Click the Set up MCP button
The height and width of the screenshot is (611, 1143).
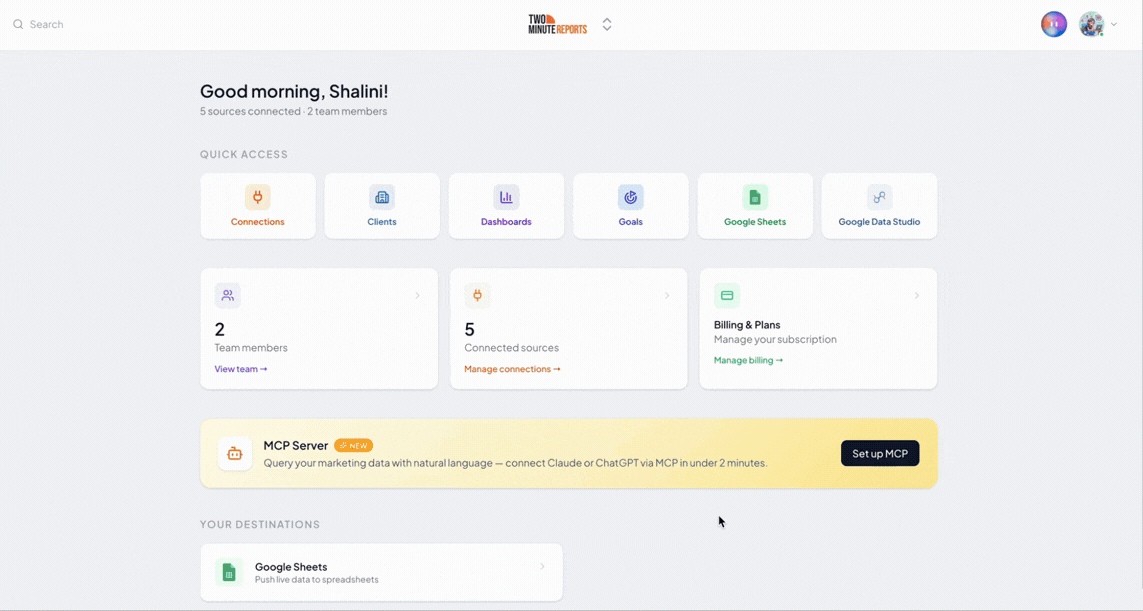tap(880, 454)
